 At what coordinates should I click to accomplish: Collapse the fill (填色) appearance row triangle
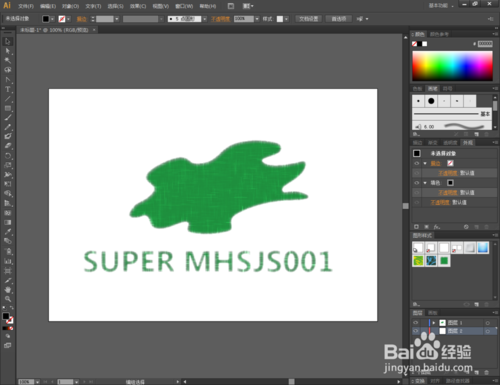click(x=425, y=183)
